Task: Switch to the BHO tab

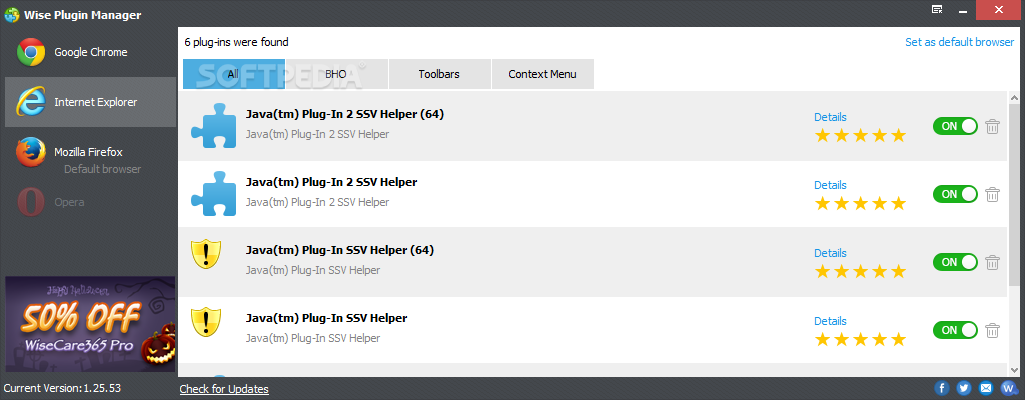Action: click(x=337, y=74)
